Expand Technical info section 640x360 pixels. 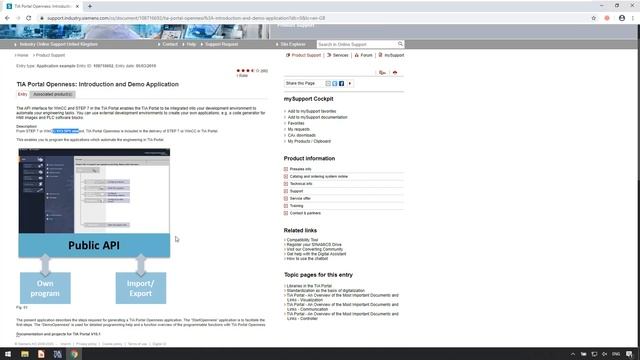coord(301,184)
